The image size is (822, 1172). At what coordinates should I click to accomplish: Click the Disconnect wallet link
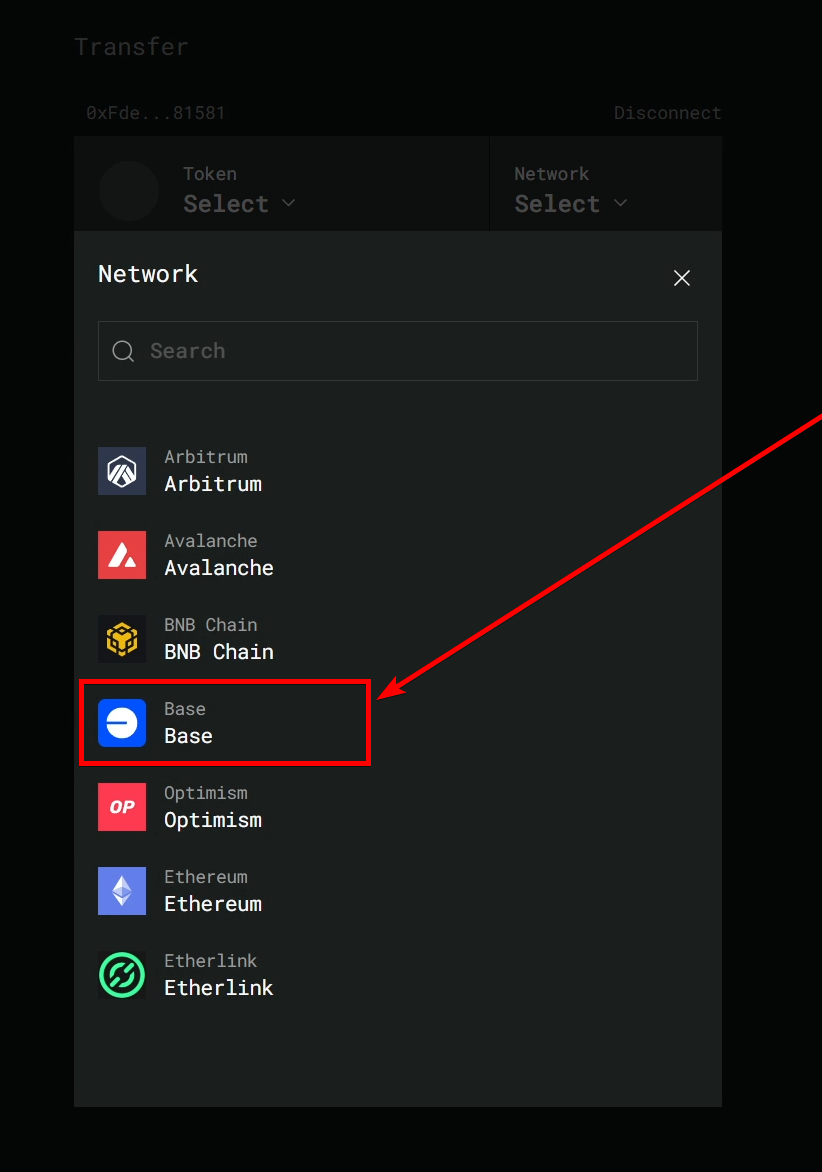pyautogui.click(x=667, y=113)
